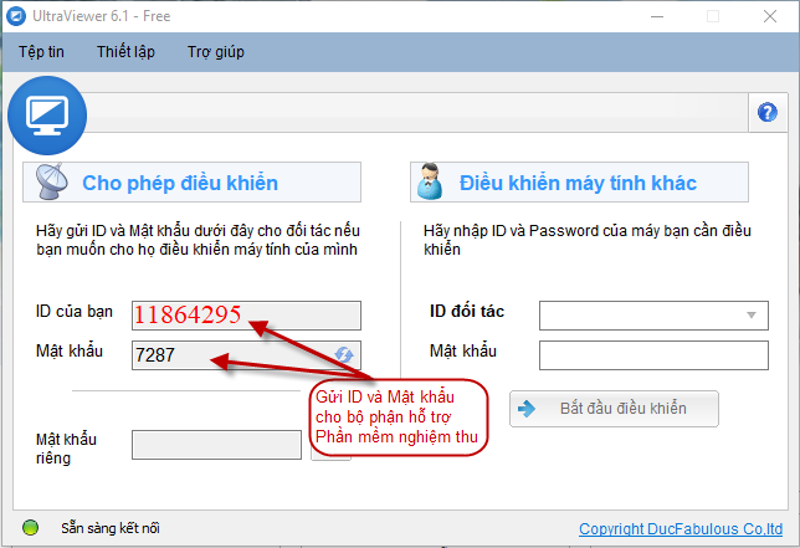Viewport: 800px width, 548px height.
Task: Expand the ID đối tác dropdown arrow
Action: tap(751, 315)
